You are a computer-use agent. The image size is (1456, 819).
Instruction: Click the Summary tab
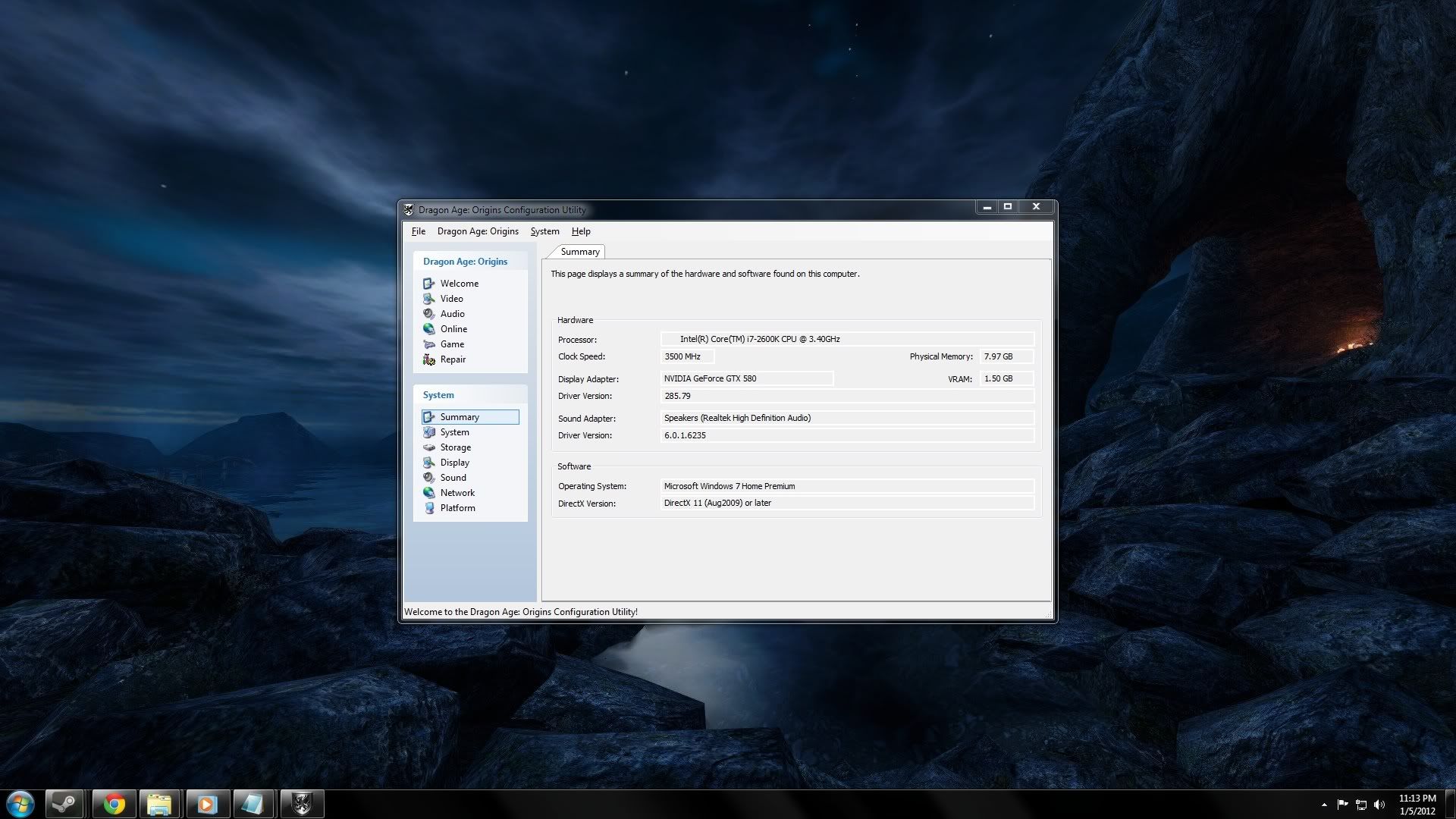pos(580,252)
